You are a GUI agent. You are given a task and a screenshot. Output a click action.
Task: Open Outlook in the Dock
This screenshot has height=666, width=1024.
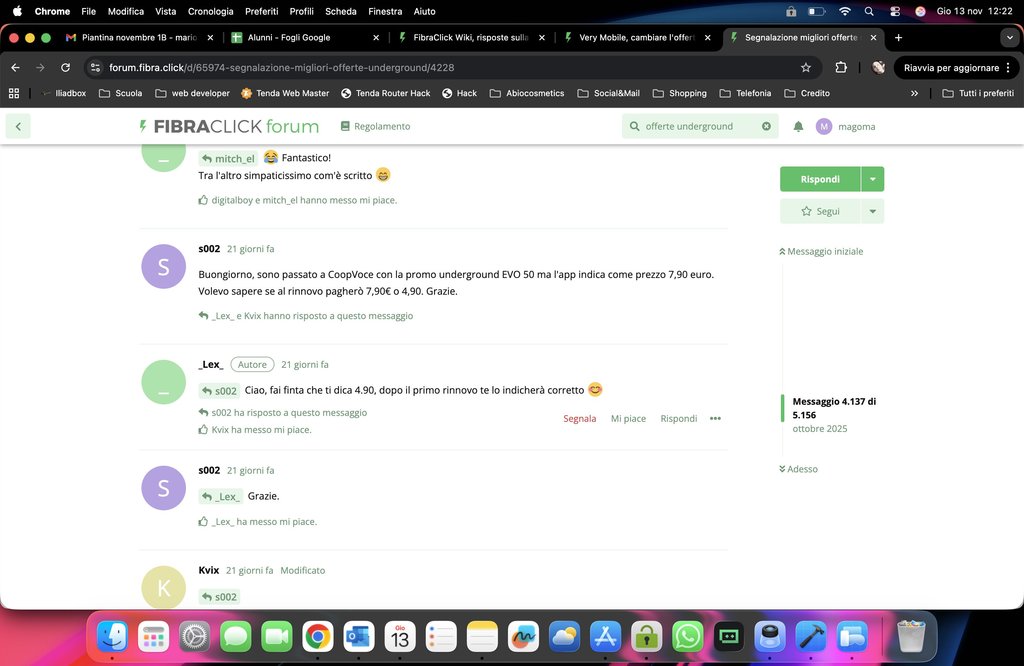[x=359, y=637]
